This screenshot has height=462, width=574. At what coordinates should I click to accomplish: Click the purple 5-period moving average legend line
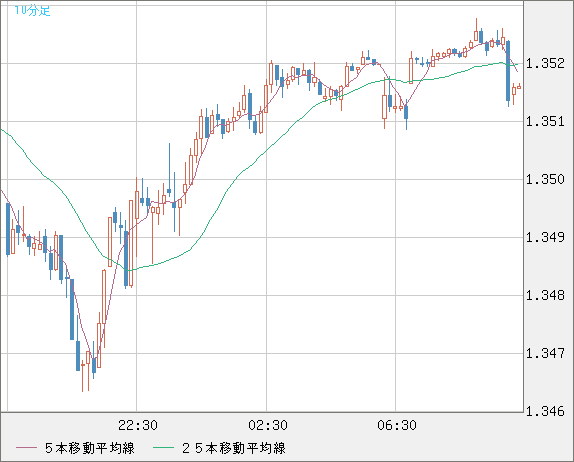[x=26, y=448]
